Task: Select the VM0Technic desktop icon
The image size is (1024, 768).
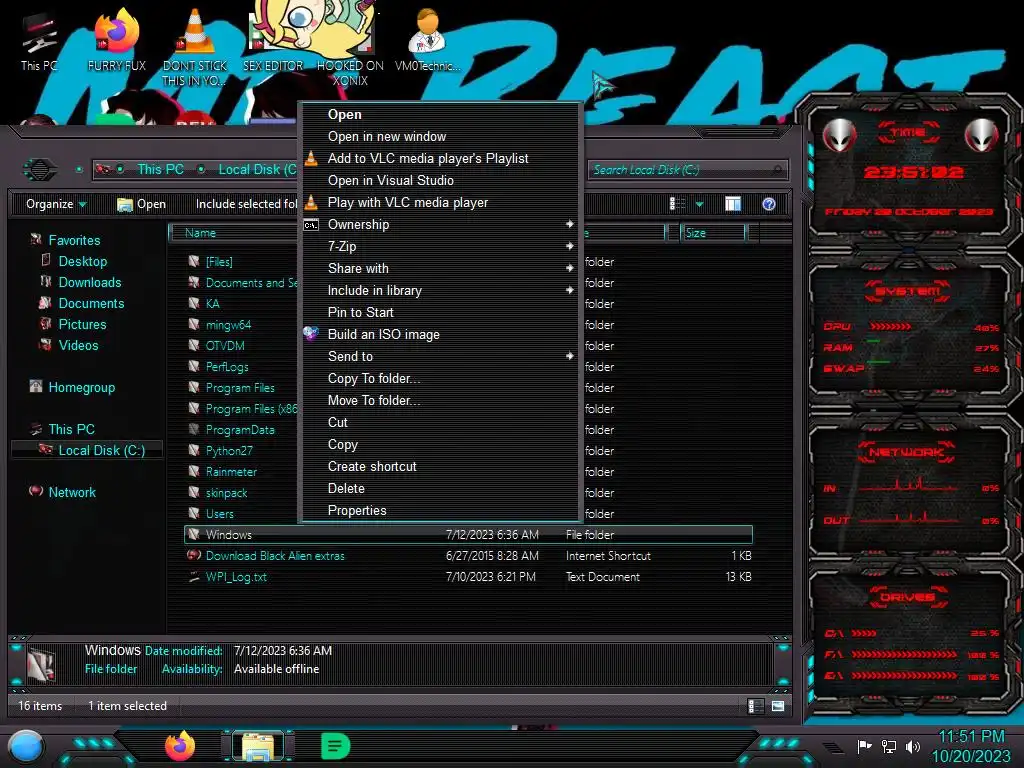Action: point(427,39)
